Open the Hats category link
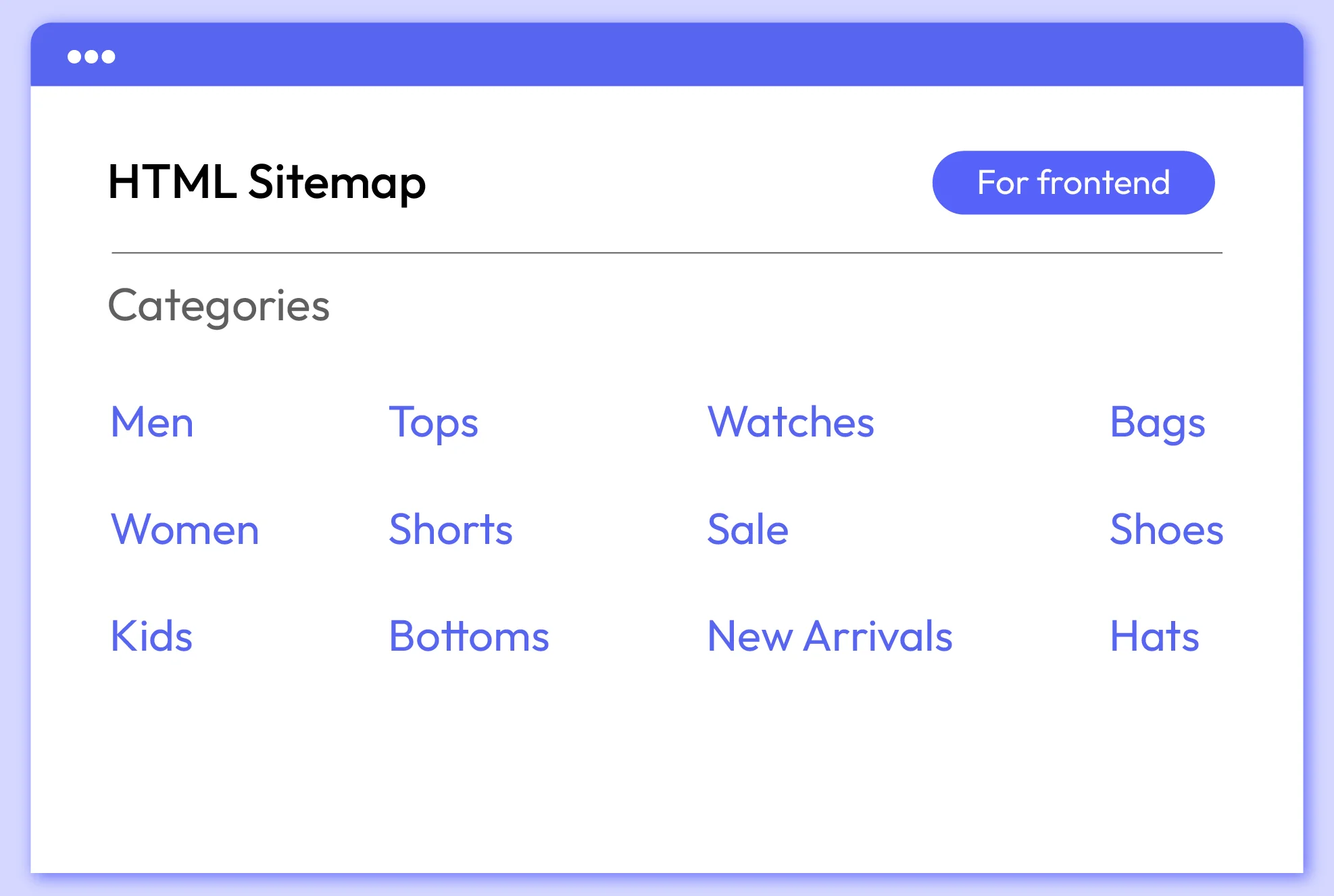The width and height of the screenshot is (1334, 896). click(1155, 636)
